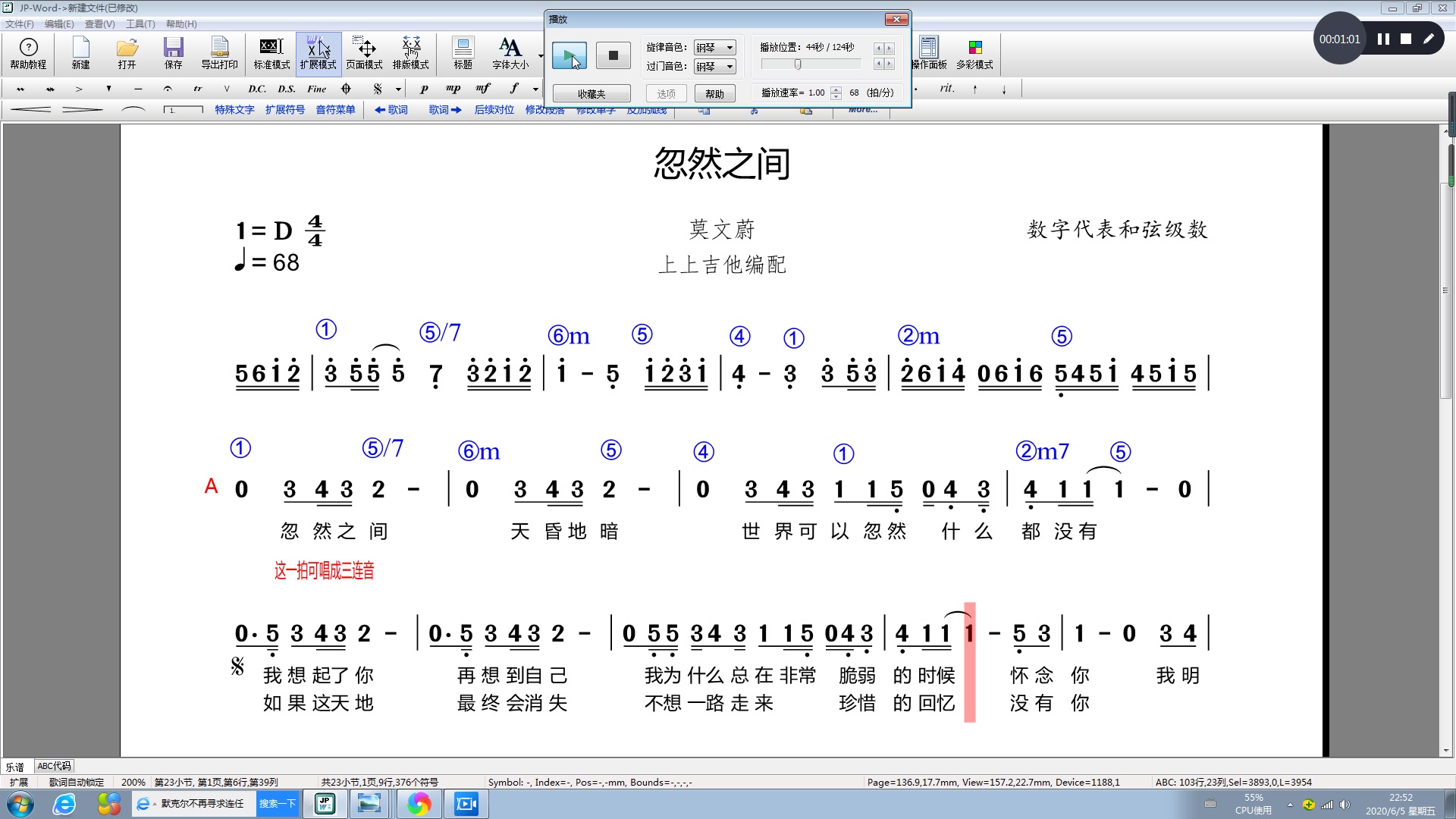The height and width of the screenshot is (819, 1456).
Task: Click the 歌词 right-arrow lyrics link
Action: 445,110
